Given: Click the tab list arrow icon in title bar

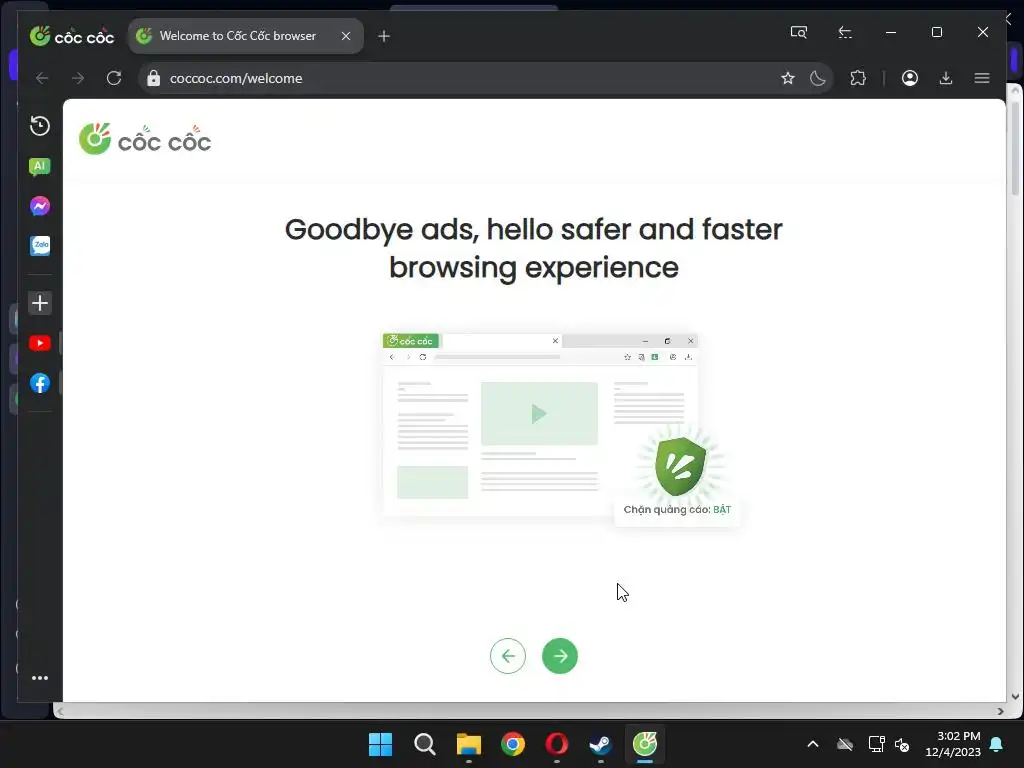Looking at the screenshot, I should [844, 32].
